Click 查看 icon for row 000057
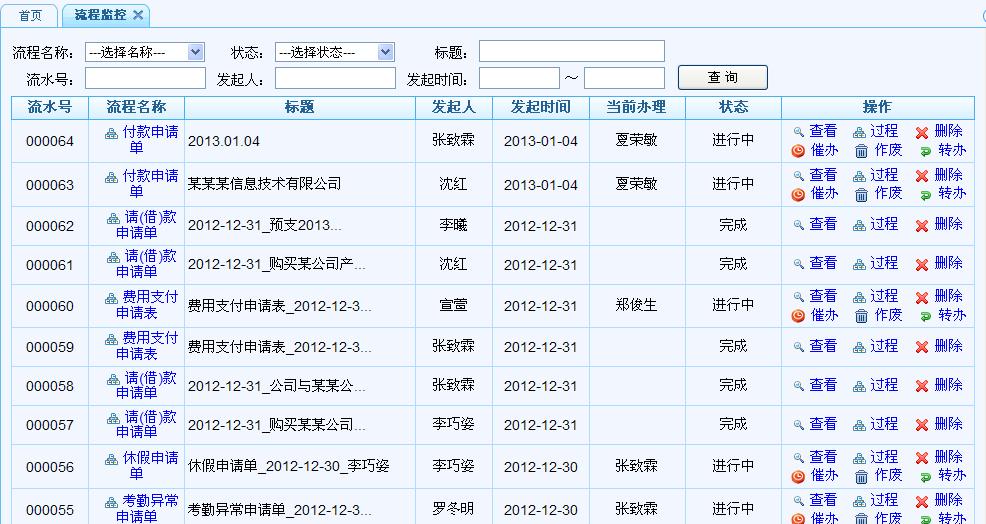The width and height of the screenshot is (986, 524). click(799, 425)
